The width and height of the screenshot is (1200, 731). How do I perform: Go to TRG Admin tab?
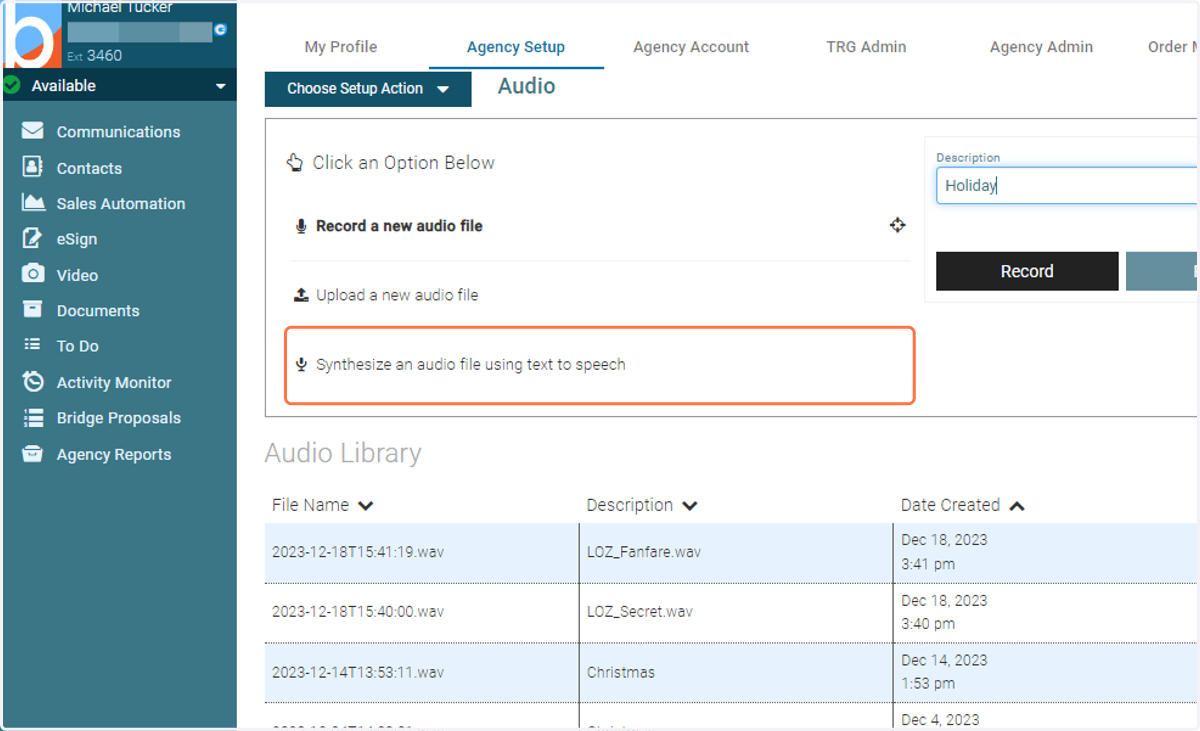[866, 47]
